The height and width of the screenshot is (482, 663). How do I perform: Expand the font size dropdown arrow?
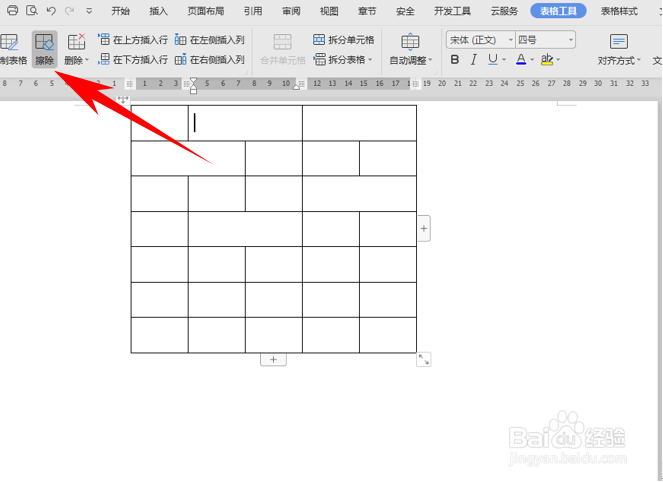571,40
